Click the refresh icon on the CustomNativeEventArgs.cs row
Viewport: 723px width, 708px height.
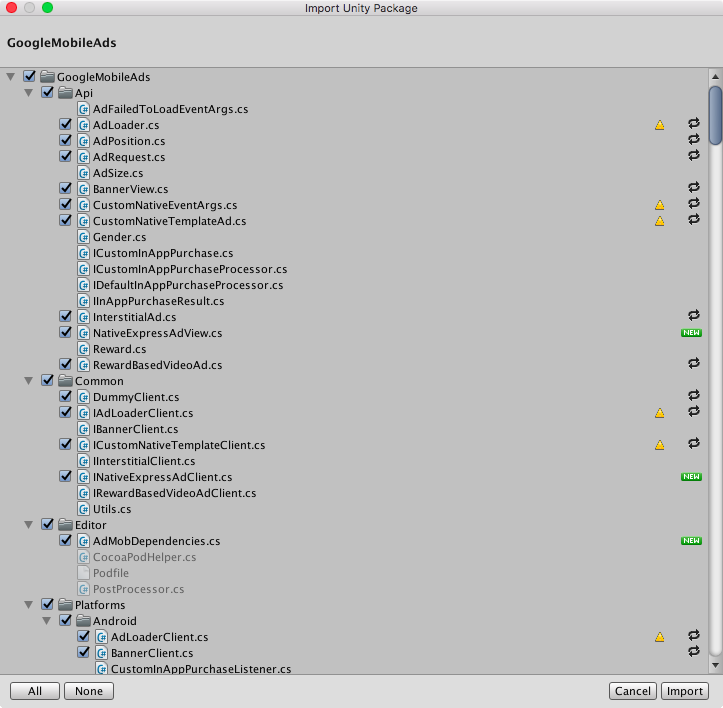tap(693, 203)
